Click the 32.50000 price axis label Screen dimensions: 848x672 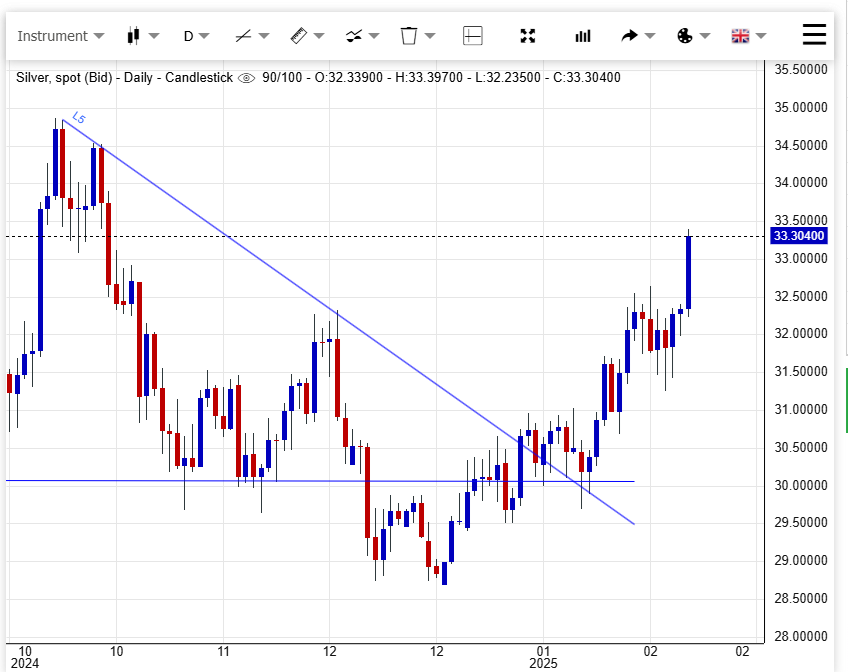(x=801, y=296)
